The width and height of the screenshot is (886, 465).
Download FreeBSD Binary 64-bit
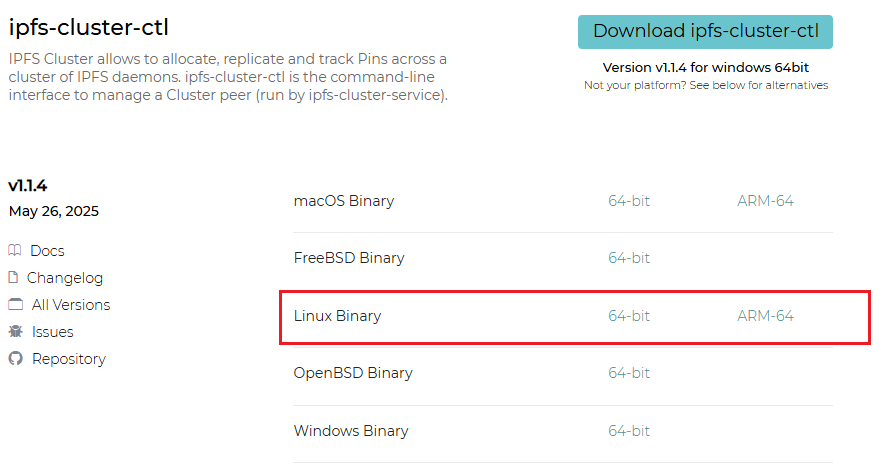629,258
